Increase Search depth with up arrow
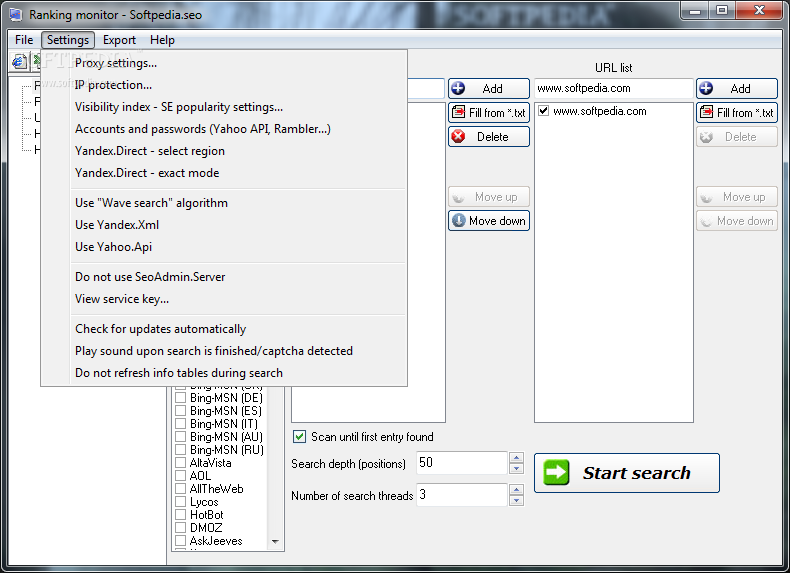790x573 pixels. pyautogui.click(x=516, y=458)
